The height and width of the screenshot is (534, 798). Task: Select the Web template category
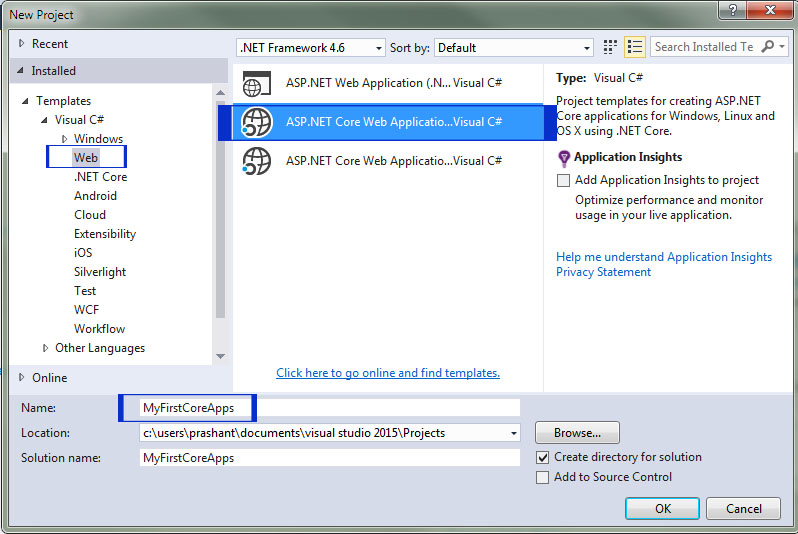click(86, 158)
